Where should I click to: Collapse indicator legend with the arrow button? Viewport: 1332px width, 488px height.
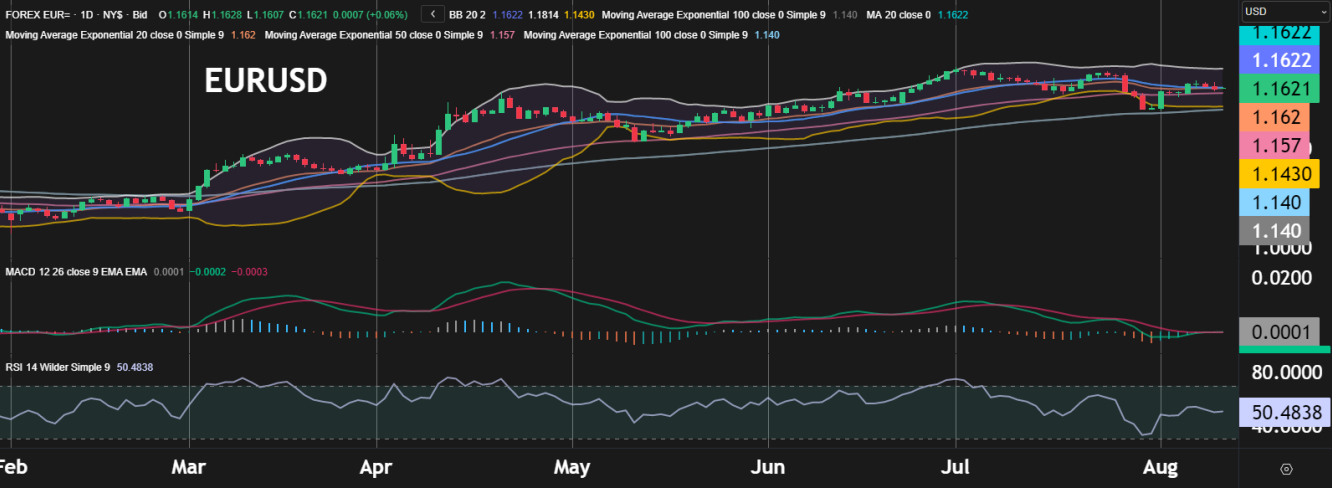(431, 15)
